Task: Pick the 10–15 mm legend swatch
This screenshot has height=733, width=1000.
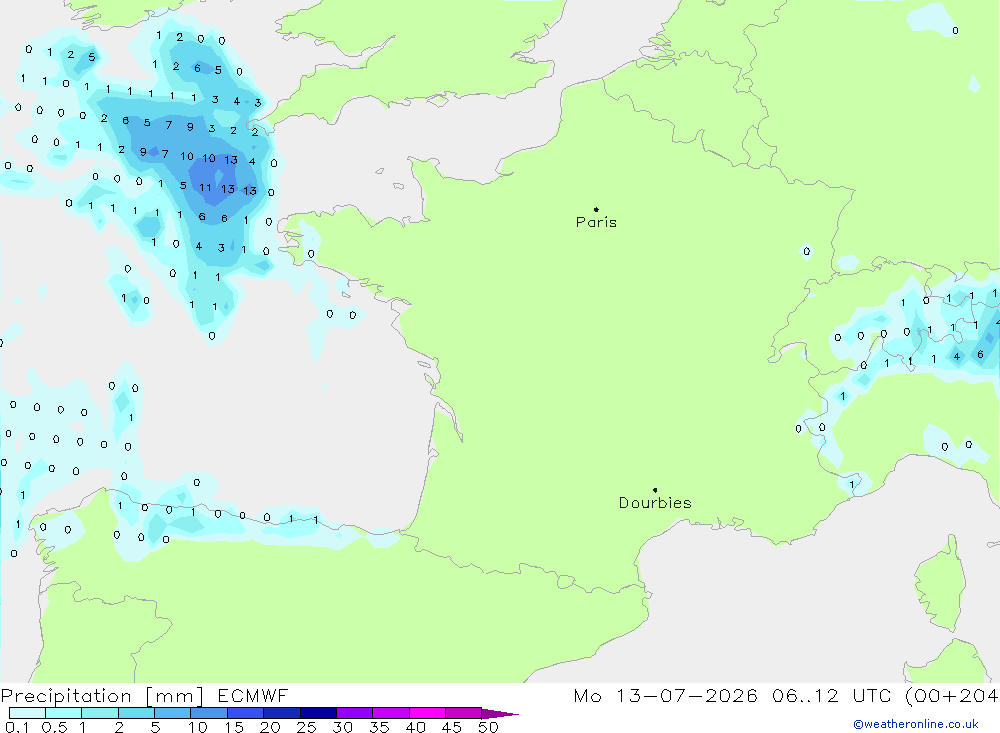Action: coord(209,713)
